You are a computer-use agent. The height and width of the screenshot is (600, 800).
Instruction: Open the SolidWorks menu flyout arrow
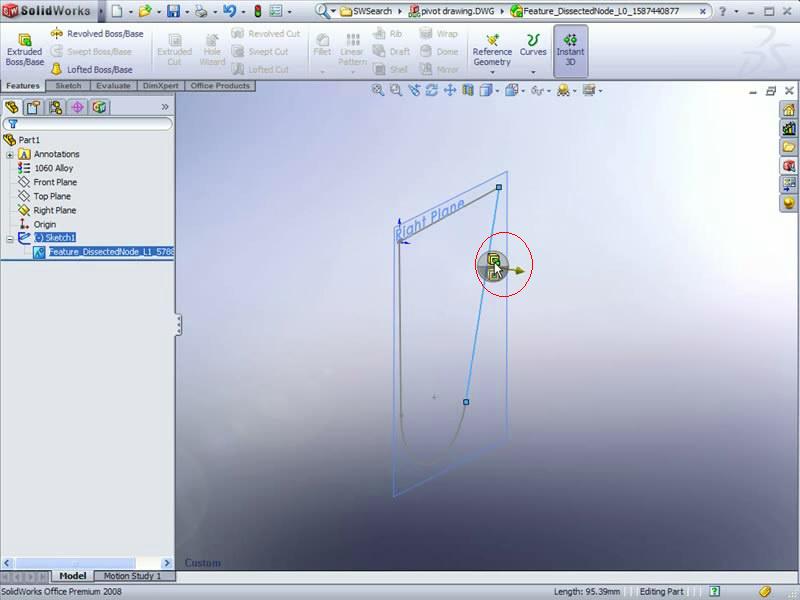point(101,11)
